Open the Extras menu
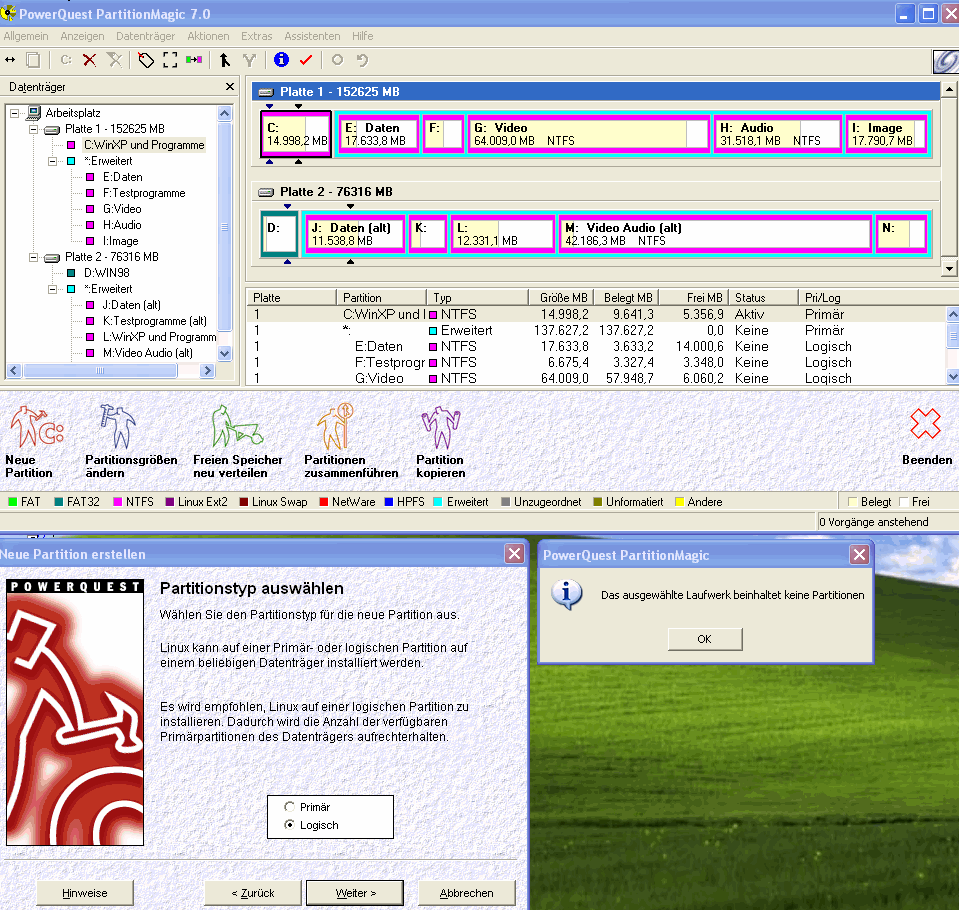This screenshot has width=959, height=910. click(256, 36)
